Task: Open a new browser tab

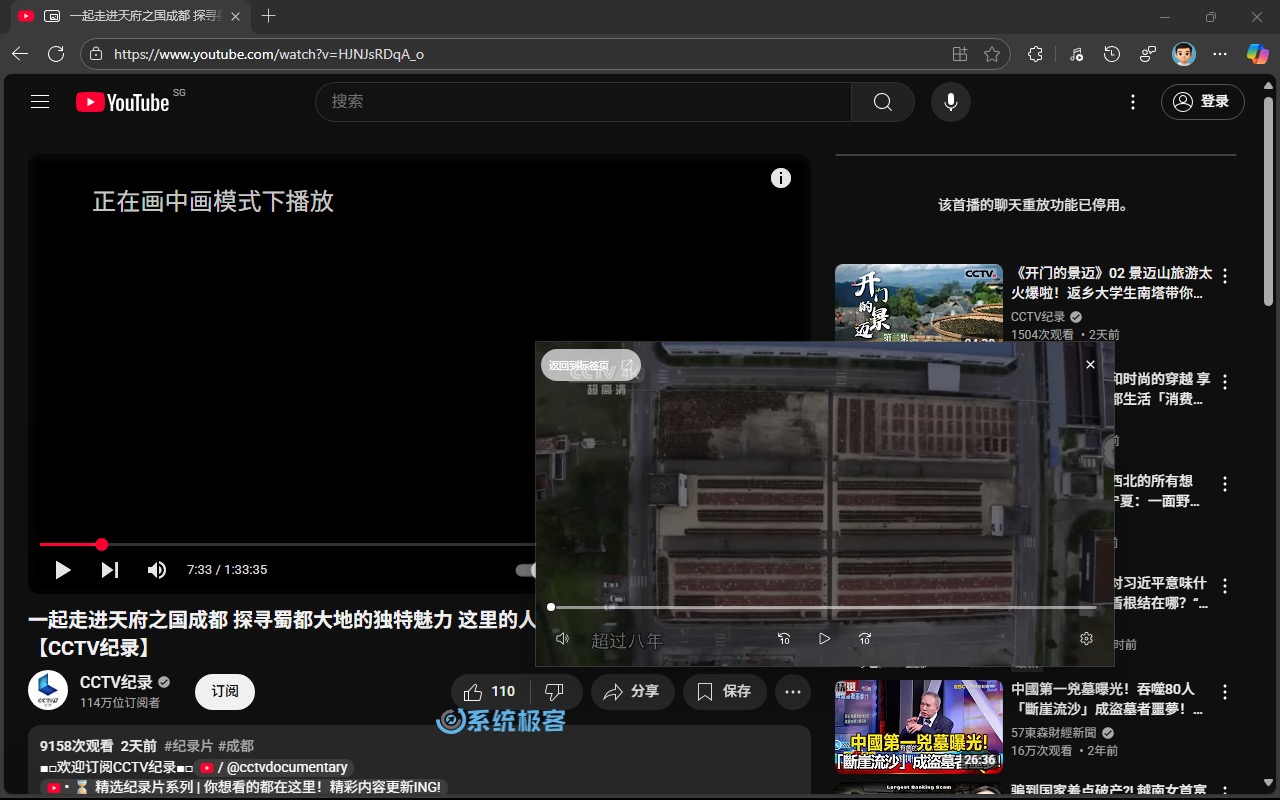Action: point(268,16)
